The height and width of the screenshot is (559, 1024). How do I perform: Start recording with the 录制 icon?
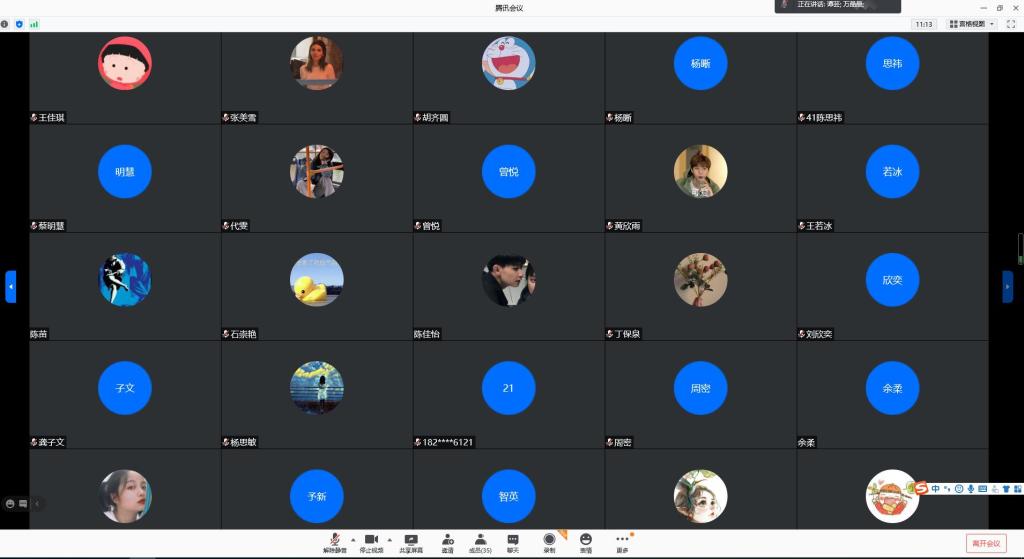point(549,540)
